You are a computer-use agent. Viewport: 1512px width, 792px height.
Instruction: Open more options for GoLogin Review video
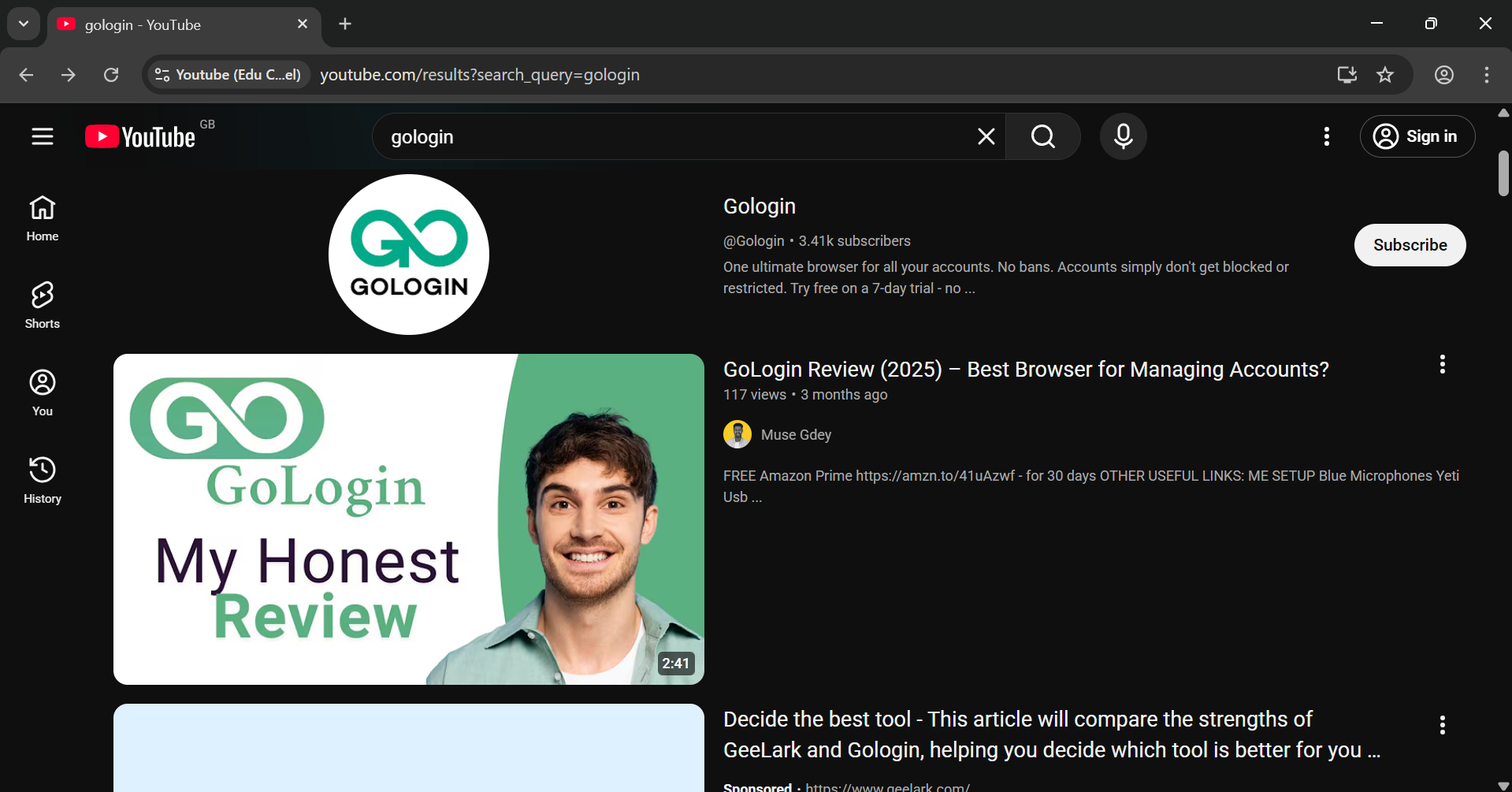pyautogui.click(x=1442, y=364)
